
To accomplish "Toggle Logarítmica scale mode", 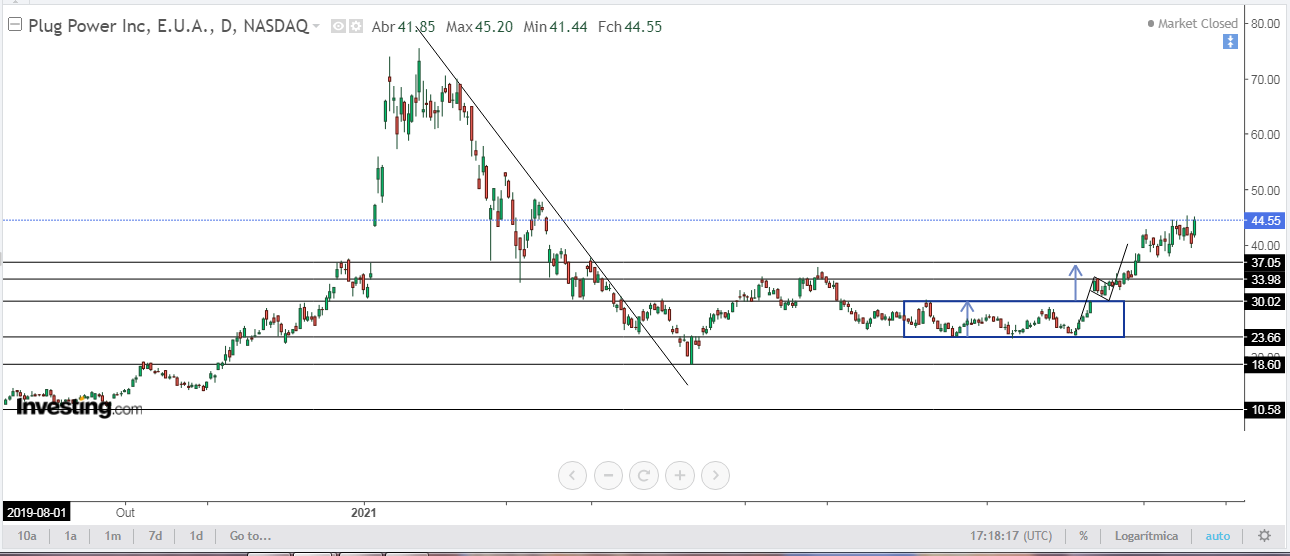I will point(1146,536).
